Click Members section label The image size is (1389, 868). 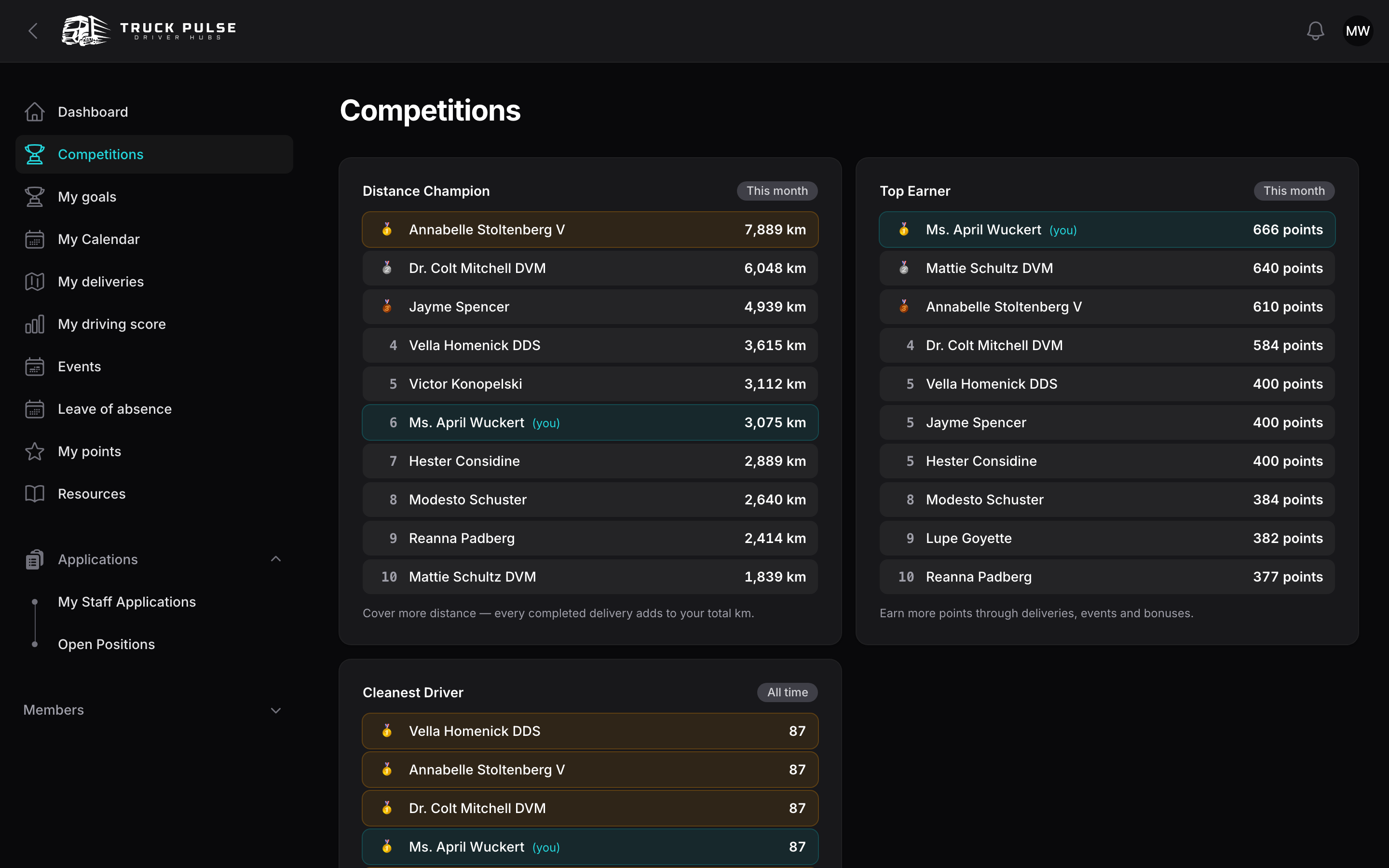54,710
